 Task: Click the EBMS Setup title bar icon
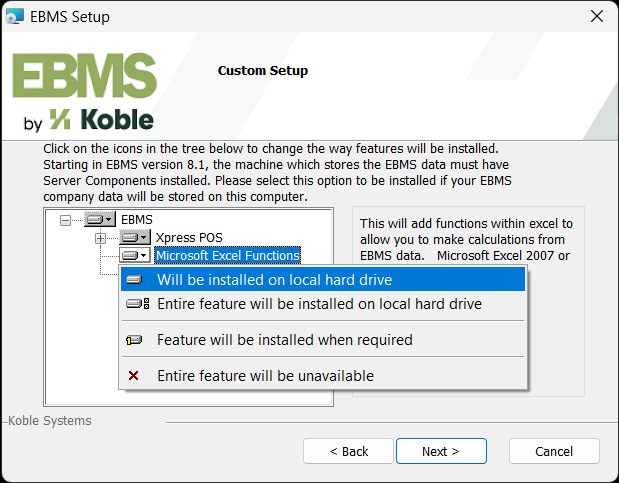coord(17,17)
